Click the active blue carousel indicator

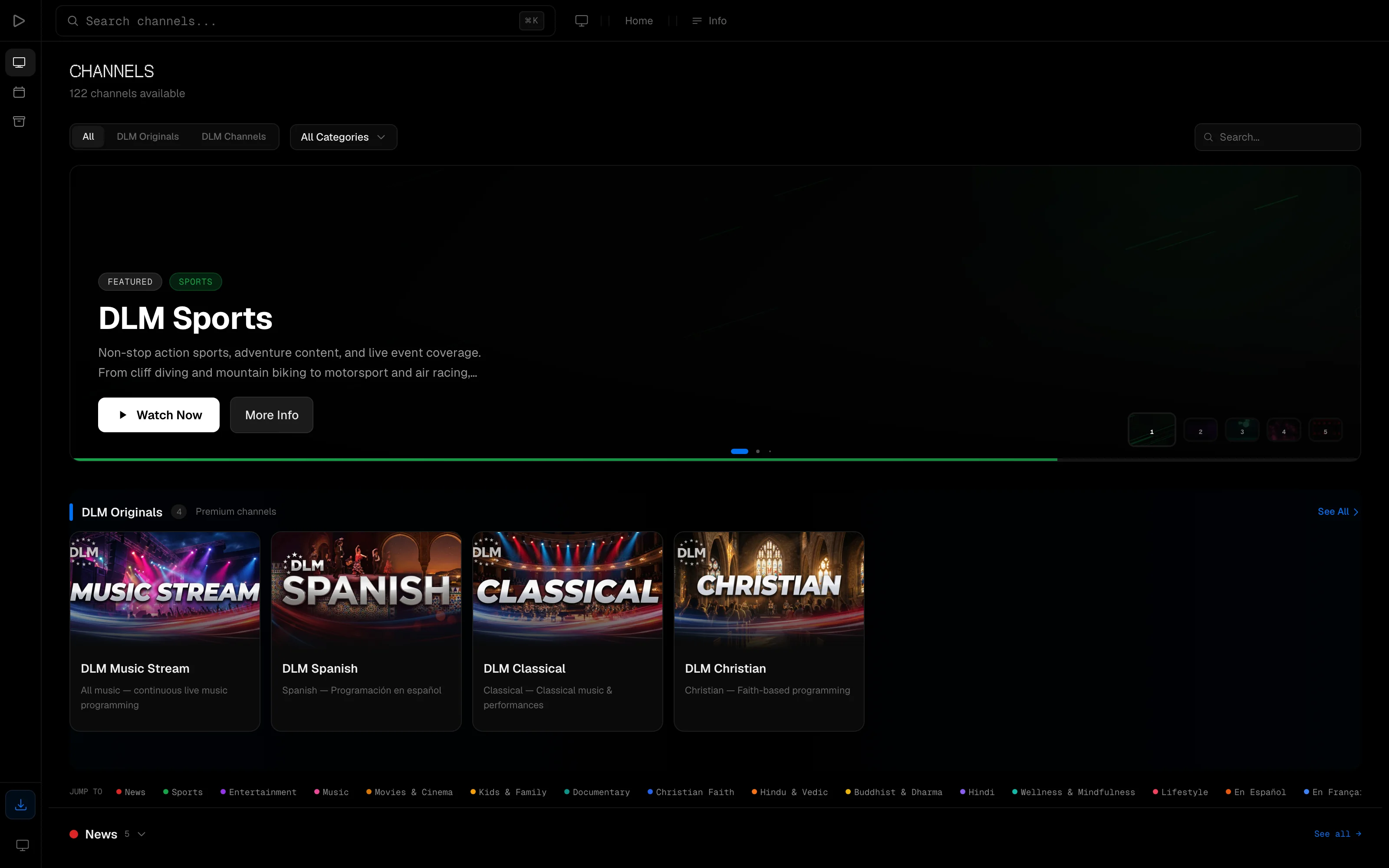click(x=739, y=451)
